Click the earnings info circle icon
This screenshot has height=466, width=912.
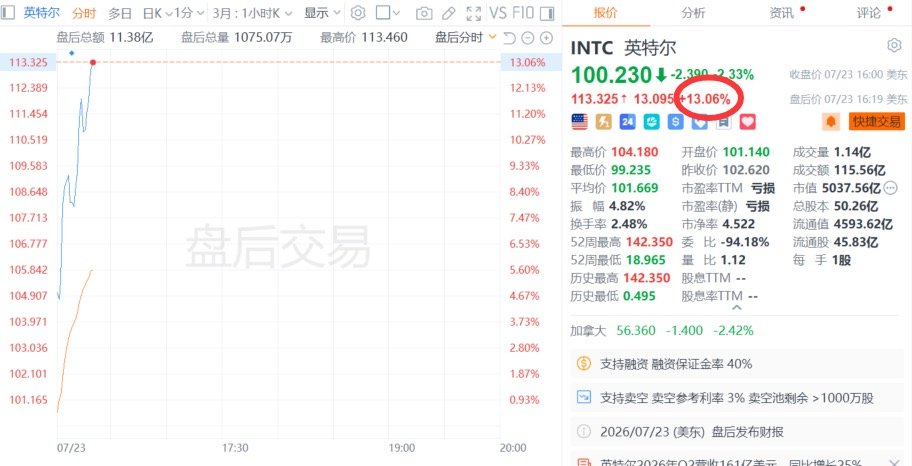tap(583, 432)
